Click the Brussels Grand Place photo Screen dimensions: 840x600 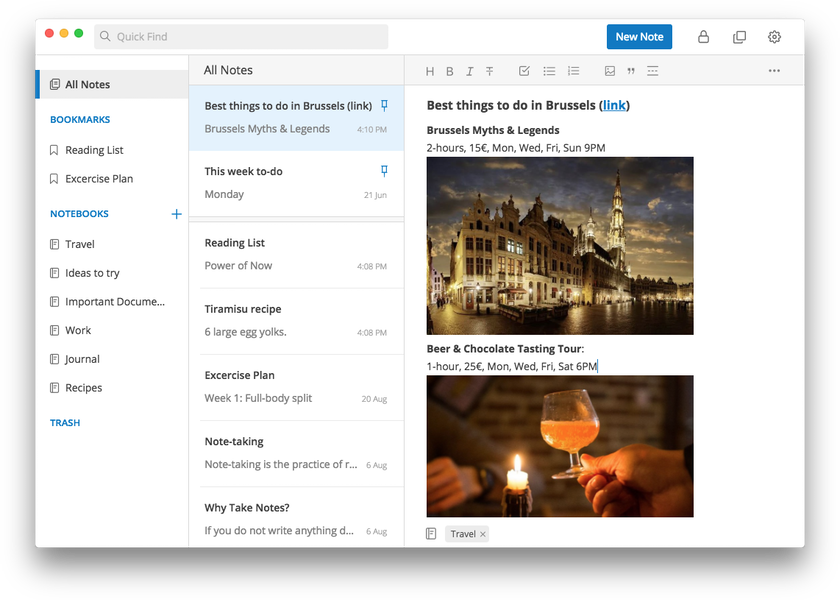pyautogui.click(x=560, y=246)
